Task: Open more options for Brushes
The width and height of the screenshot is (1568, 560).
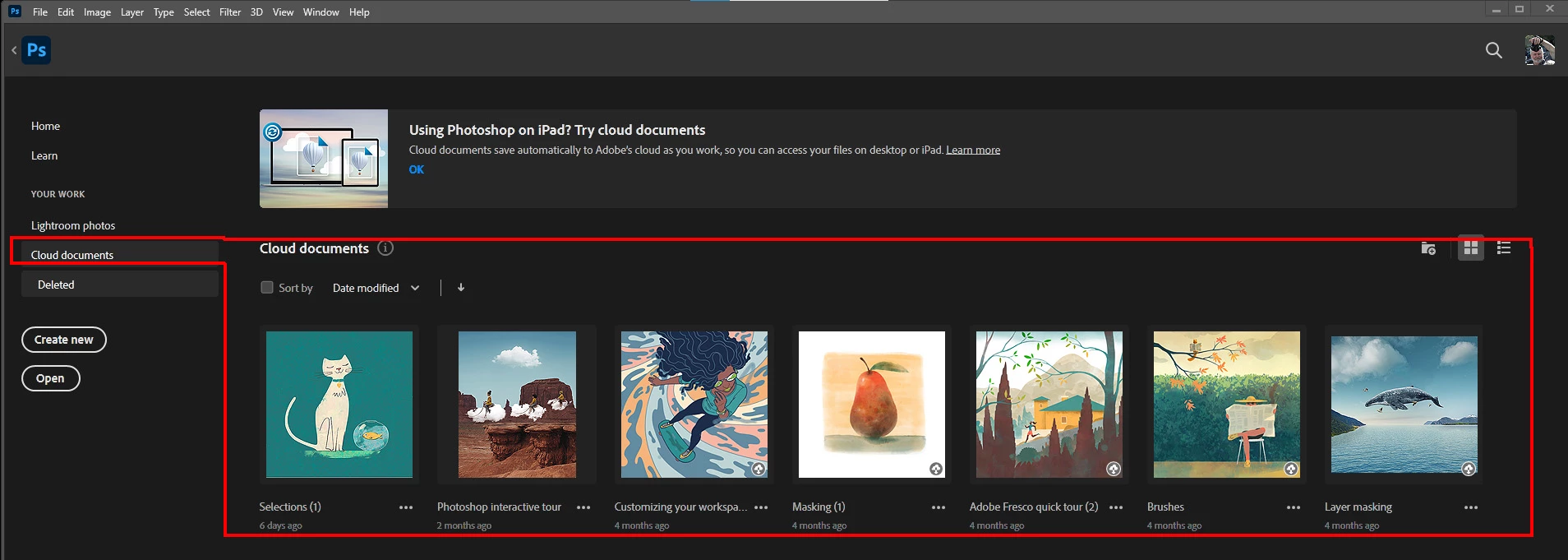Action: (1294, 507)
